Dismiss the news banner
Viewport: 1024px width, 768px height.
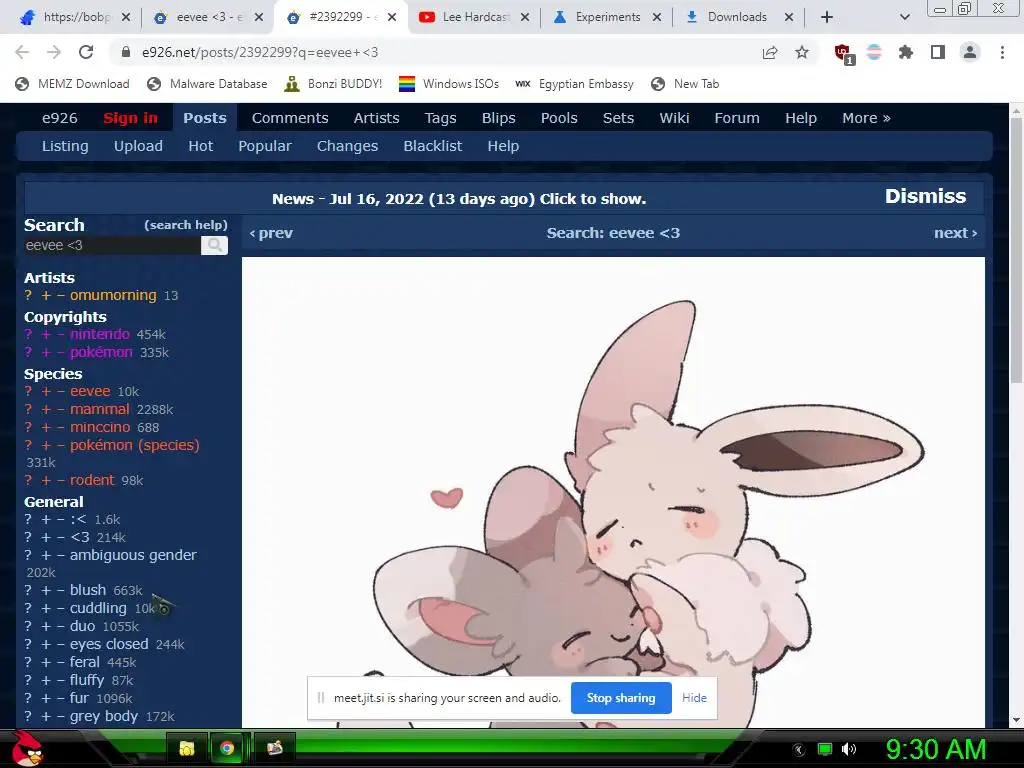click(925, 197)
